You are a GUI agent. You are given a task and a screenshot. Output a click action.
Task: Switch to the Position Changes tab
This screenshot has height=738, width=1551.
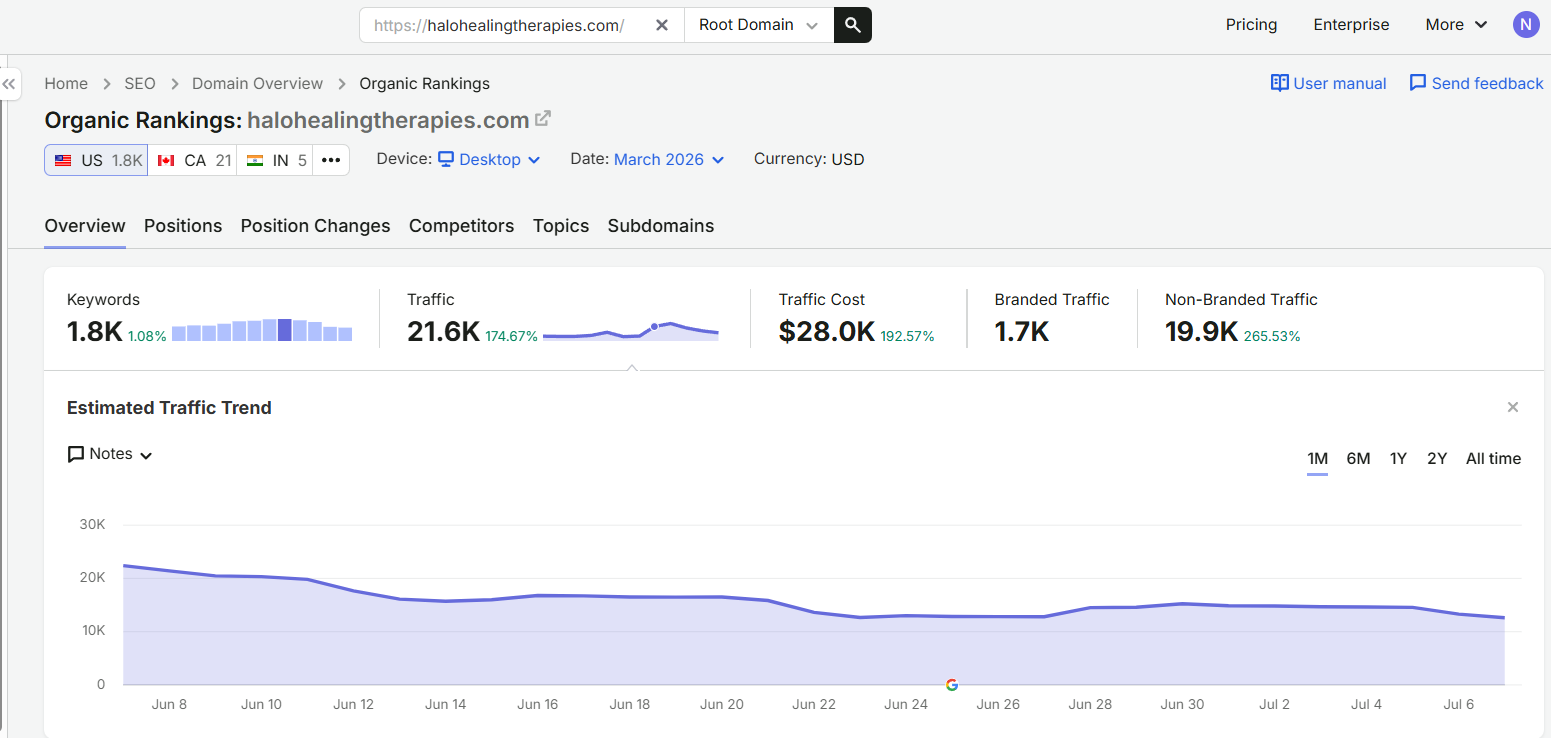(315, 226)
